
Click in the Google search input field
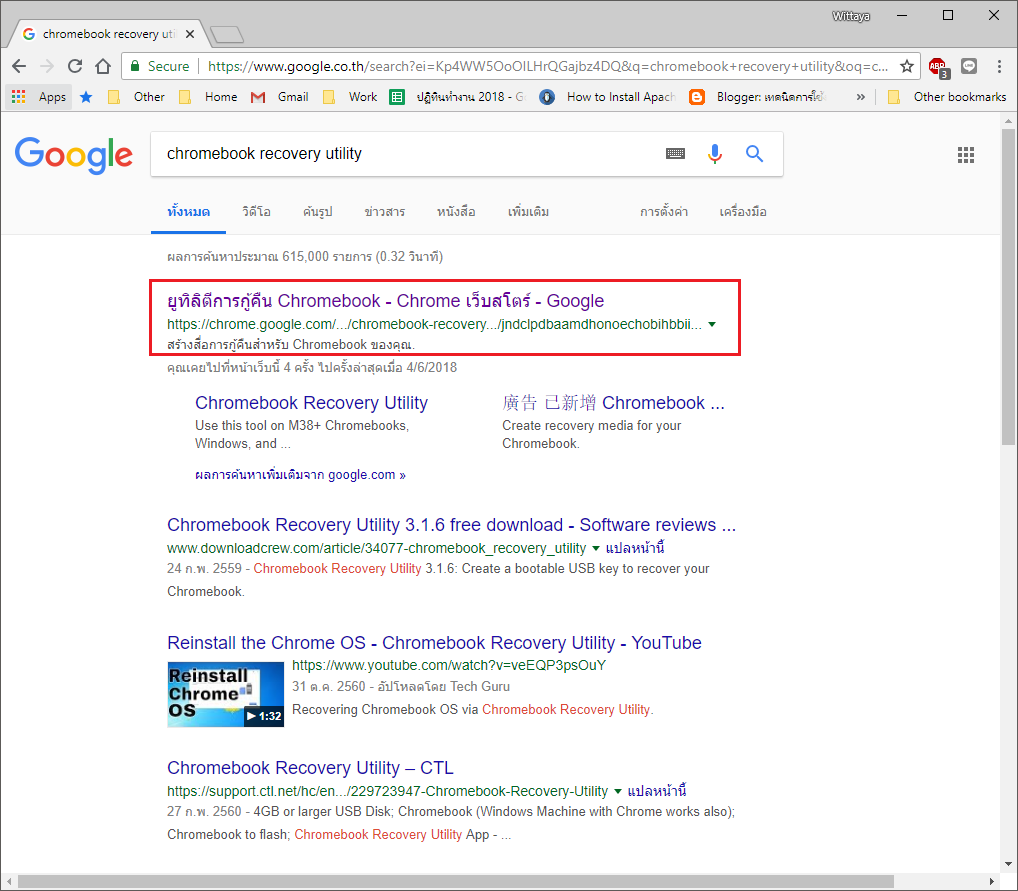click(x=409, y=154)
